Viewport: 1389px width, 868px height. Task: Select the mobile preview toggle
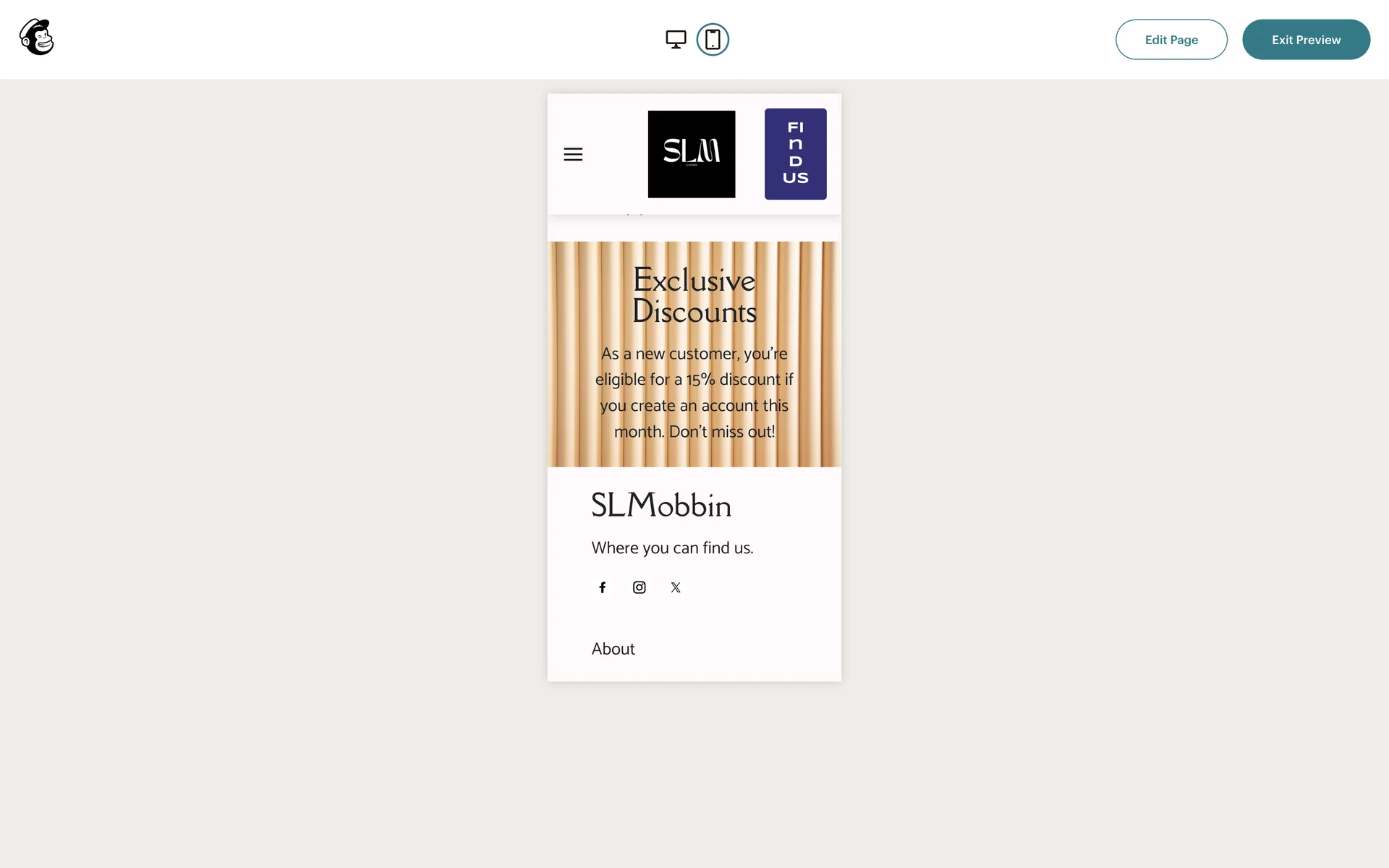click(713, 40)
